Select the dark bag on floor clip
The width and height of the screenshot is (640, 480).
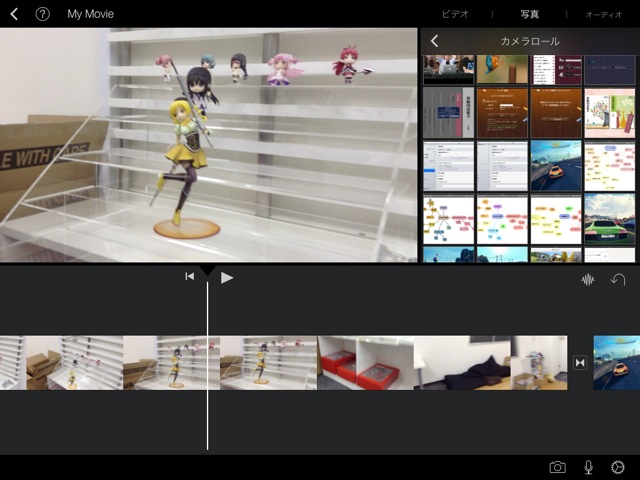click(x=462, y=362)
